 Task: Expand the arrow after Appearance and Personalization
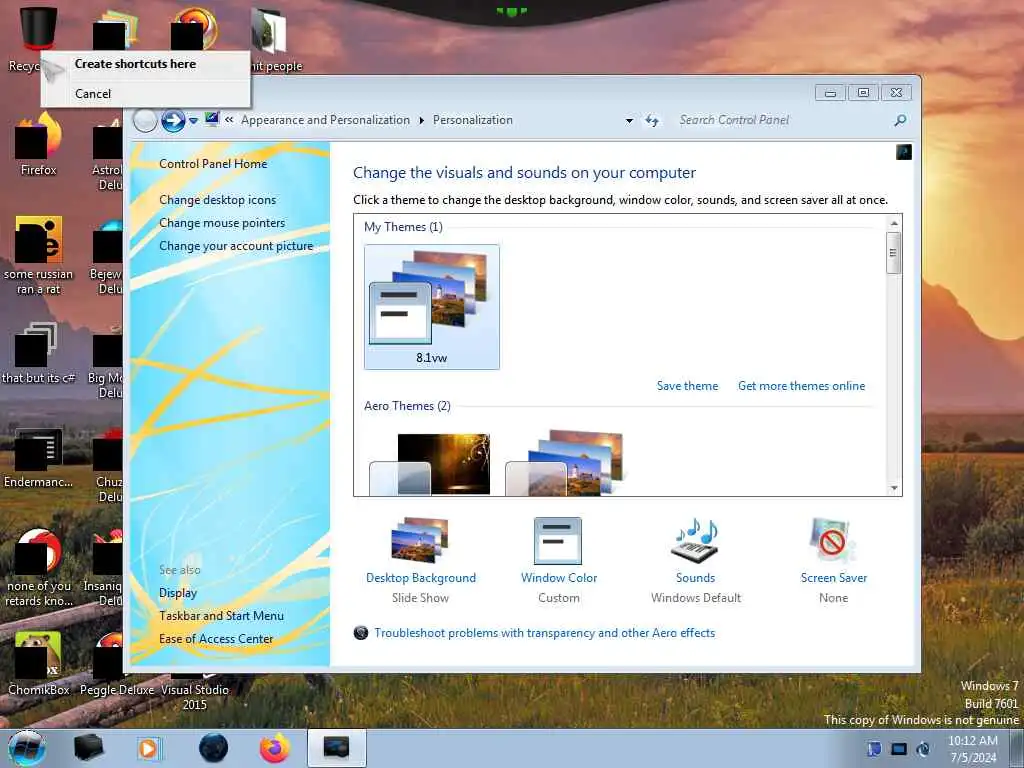(421, 120)
